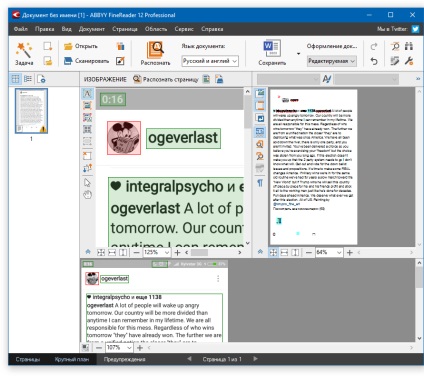Screen dimensions: 424x376
Task: Expand the Редактируемая layout dropdown
Action: [x=331, y=61]
